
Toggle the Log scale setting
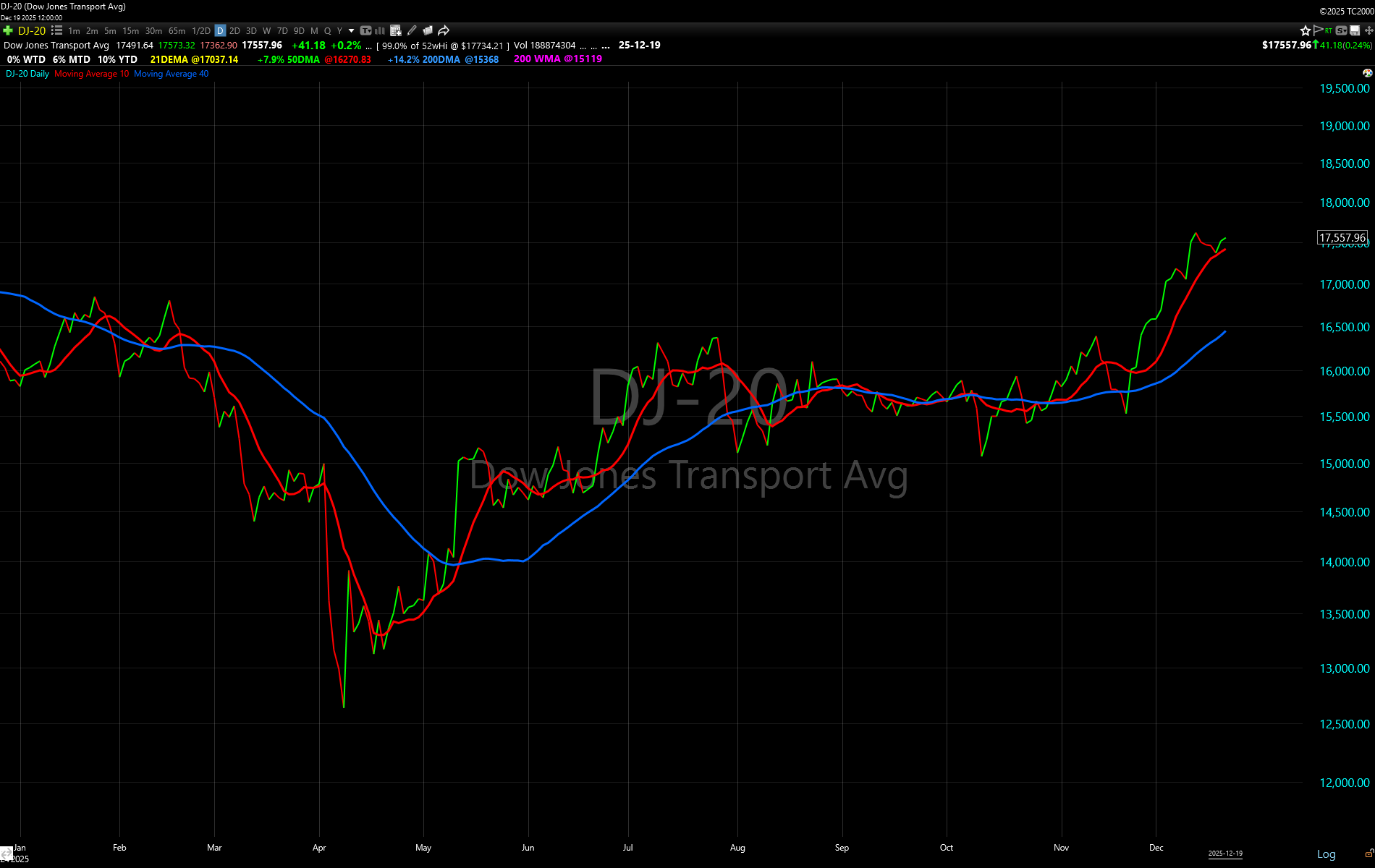pos(1326,854)
